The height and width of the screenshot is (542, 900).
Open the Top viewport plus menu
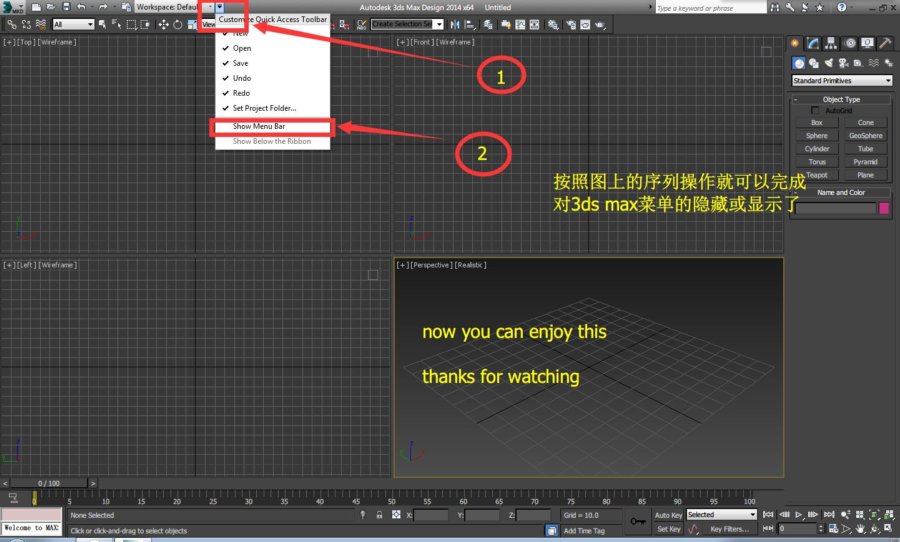point(9,42)
